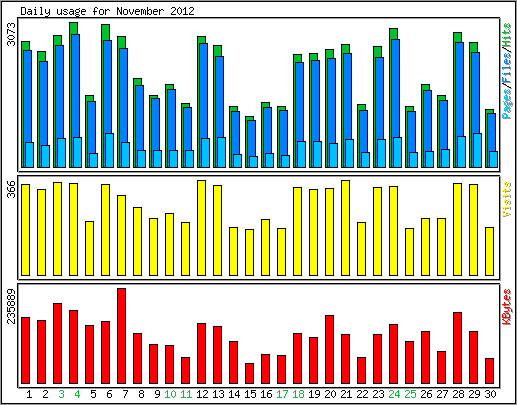
Task: Select green weekend day label 10
Action: click(x=170, y=394)
